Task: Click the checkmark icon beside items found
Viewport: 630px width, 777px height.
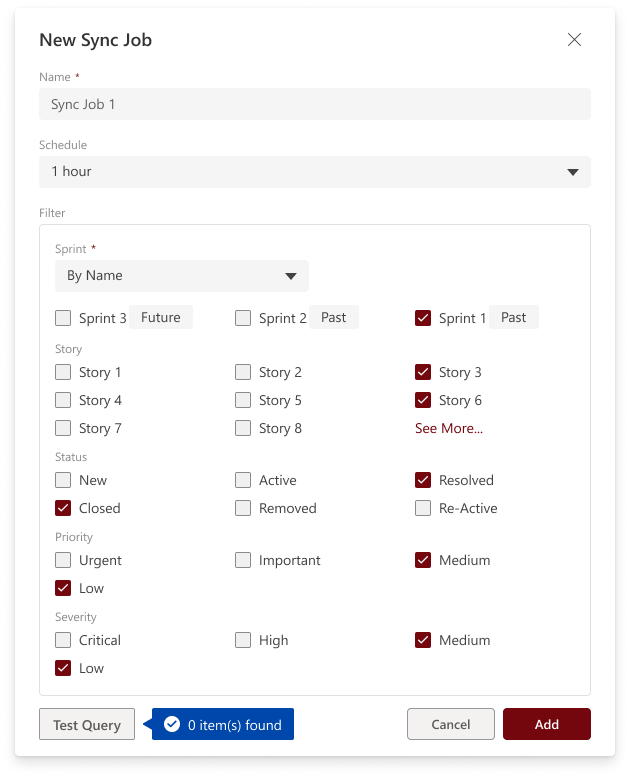Action: [x=172, y=724]
